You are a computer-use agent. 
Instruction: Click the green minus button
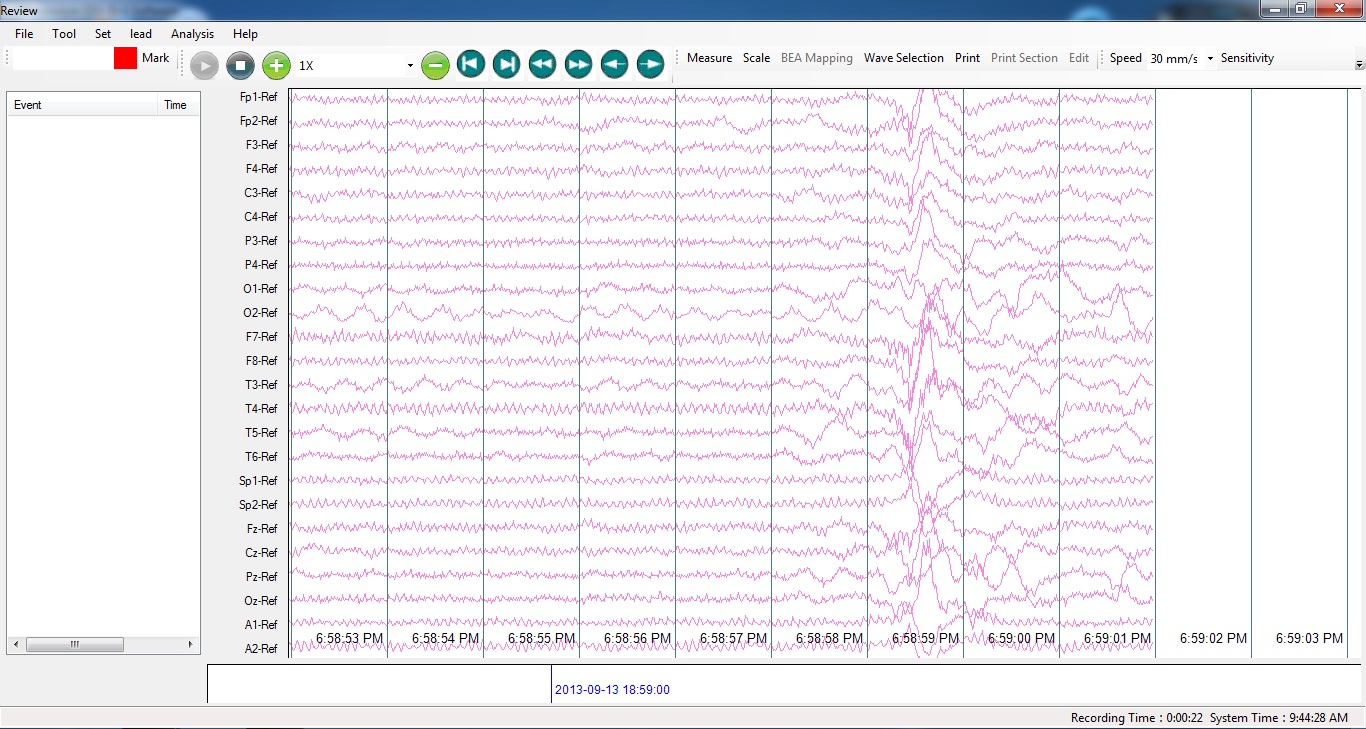point(435,66)
